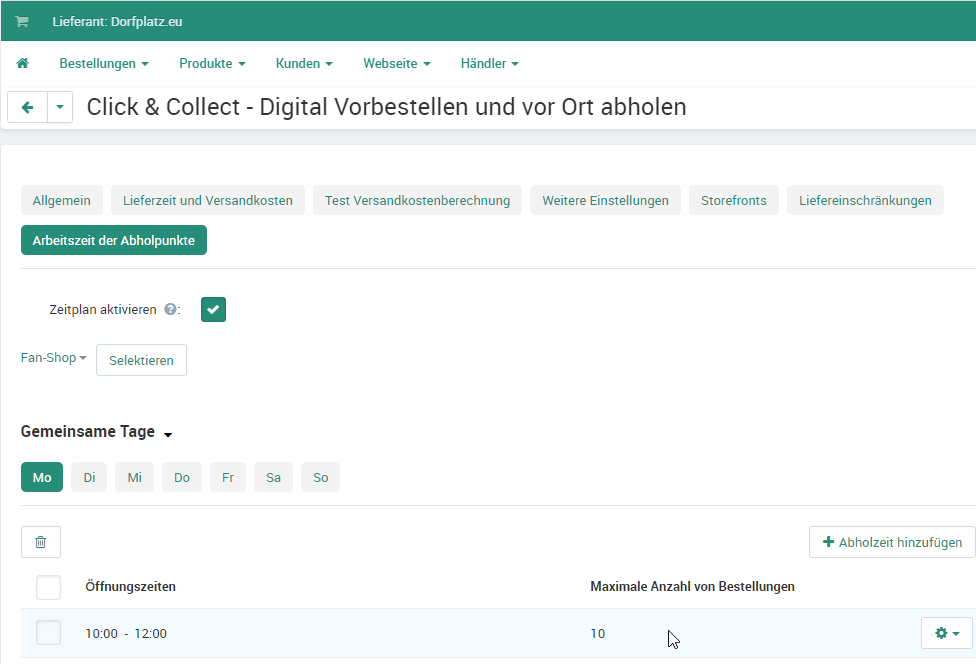Click the shopping cart icon in header
976x664 pixels.
pyautogui.click(x=22, y=22)
